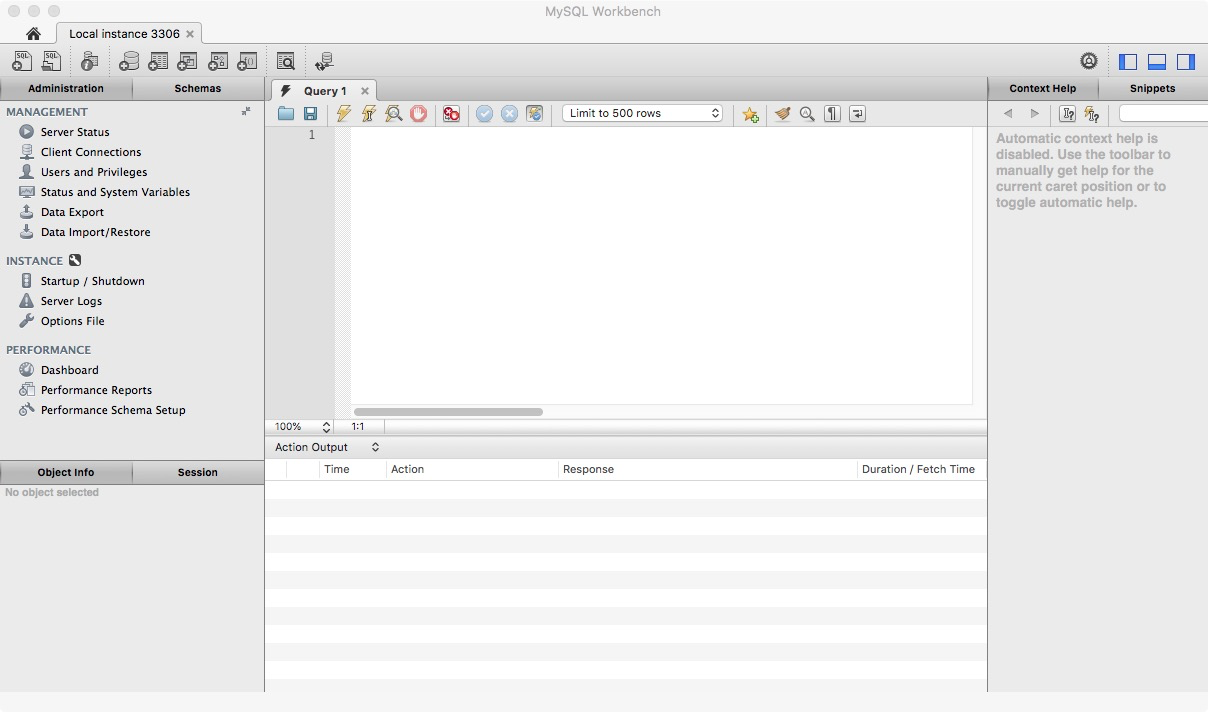1208x712 pixels.
Task: Toggle the bottom output panel
Action: pos(1157,62)
